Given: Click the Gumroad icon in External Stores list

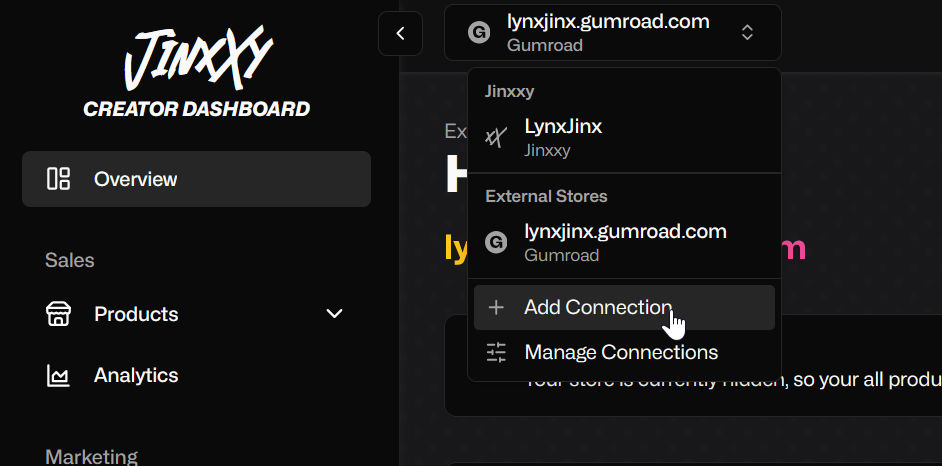Looking at the screenshot, I should pyautogui.click(x=496, y=243).
